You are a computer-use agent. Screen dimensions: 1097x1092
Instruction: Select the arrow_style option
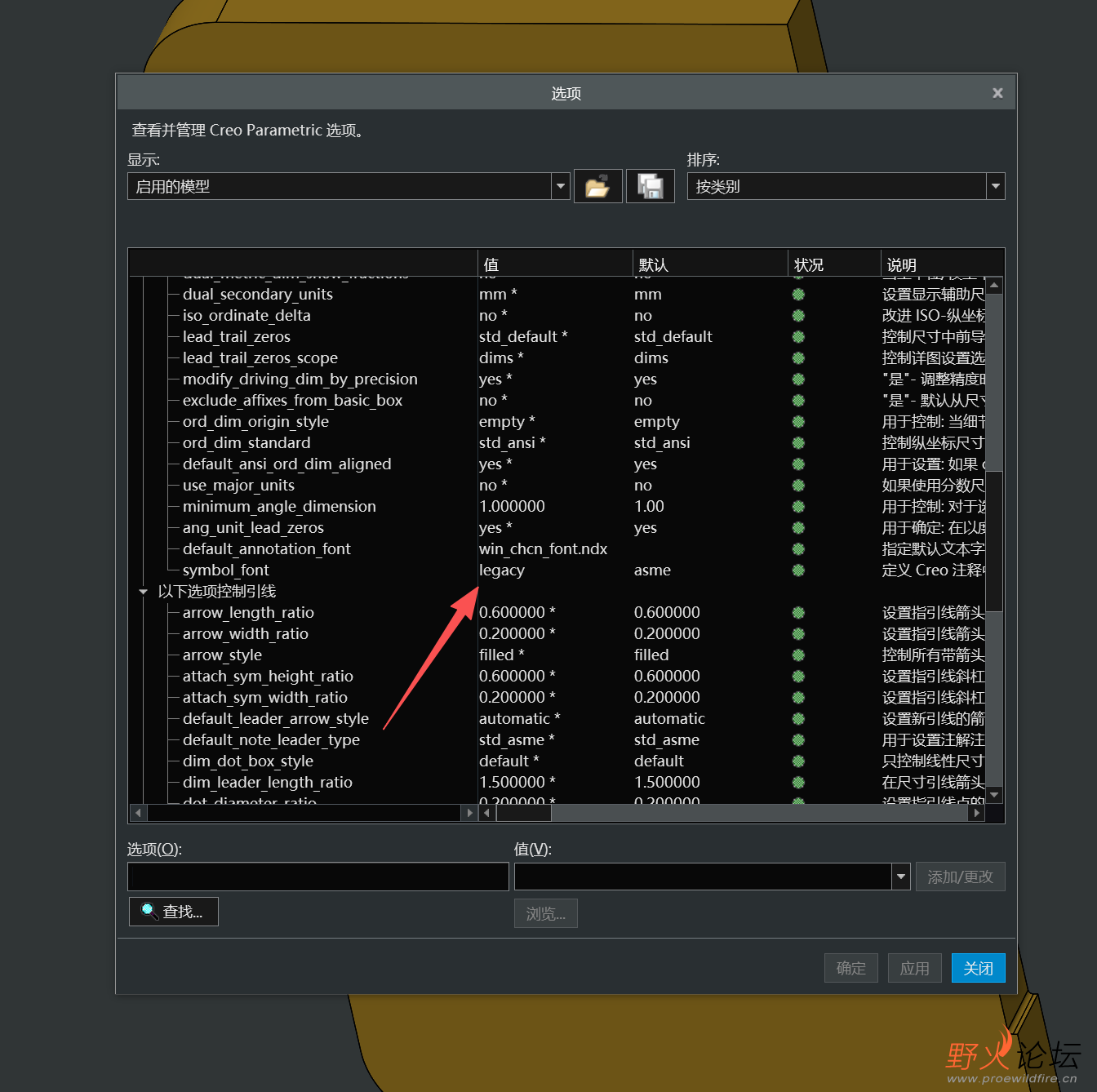[x=222, y=655]
